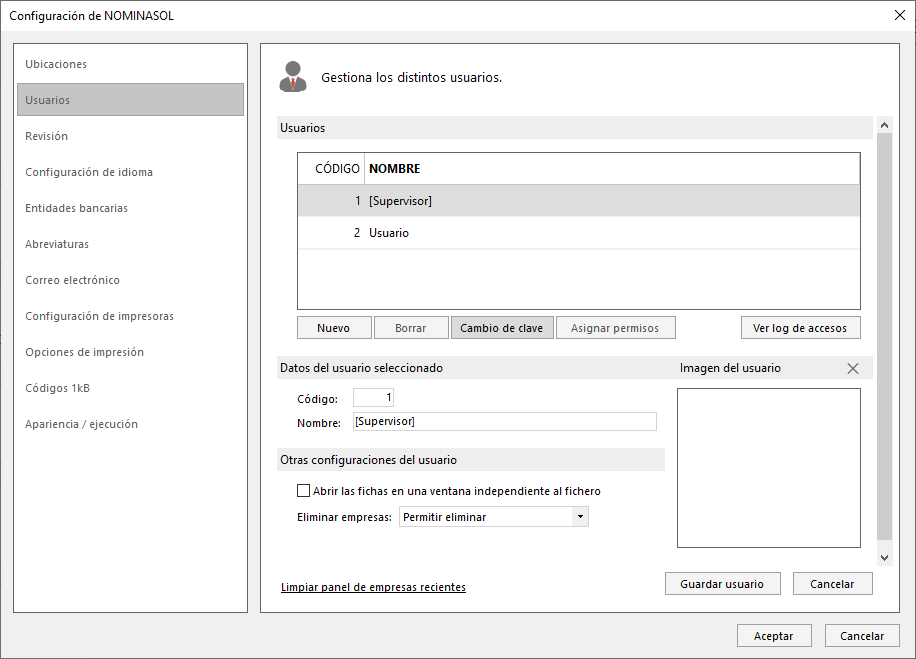Open Configuración de impresoras

pyautogui.click(x=130, y=316)
